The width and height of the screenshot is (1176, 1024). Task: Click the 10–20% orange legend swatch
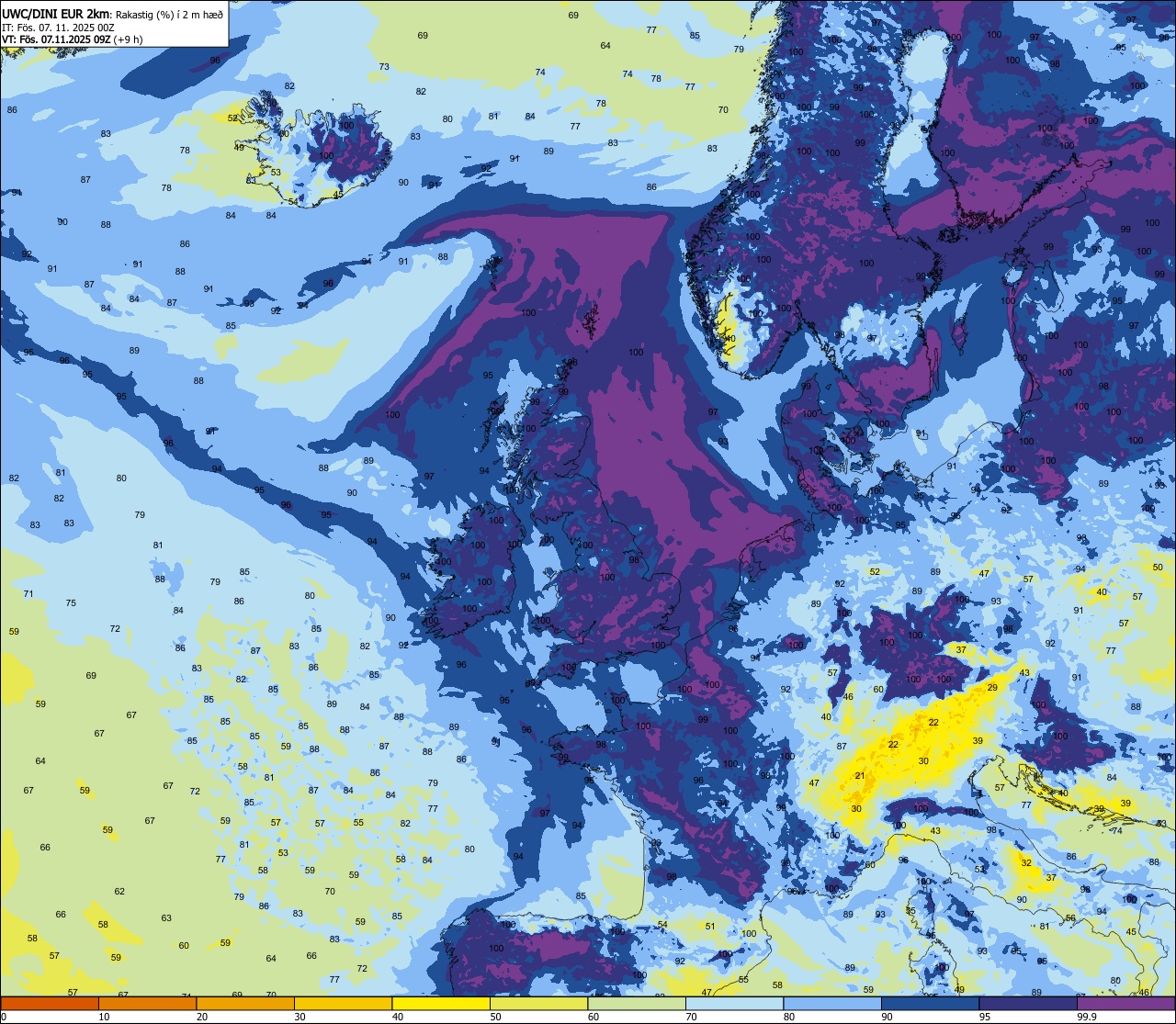(147, 1003)
